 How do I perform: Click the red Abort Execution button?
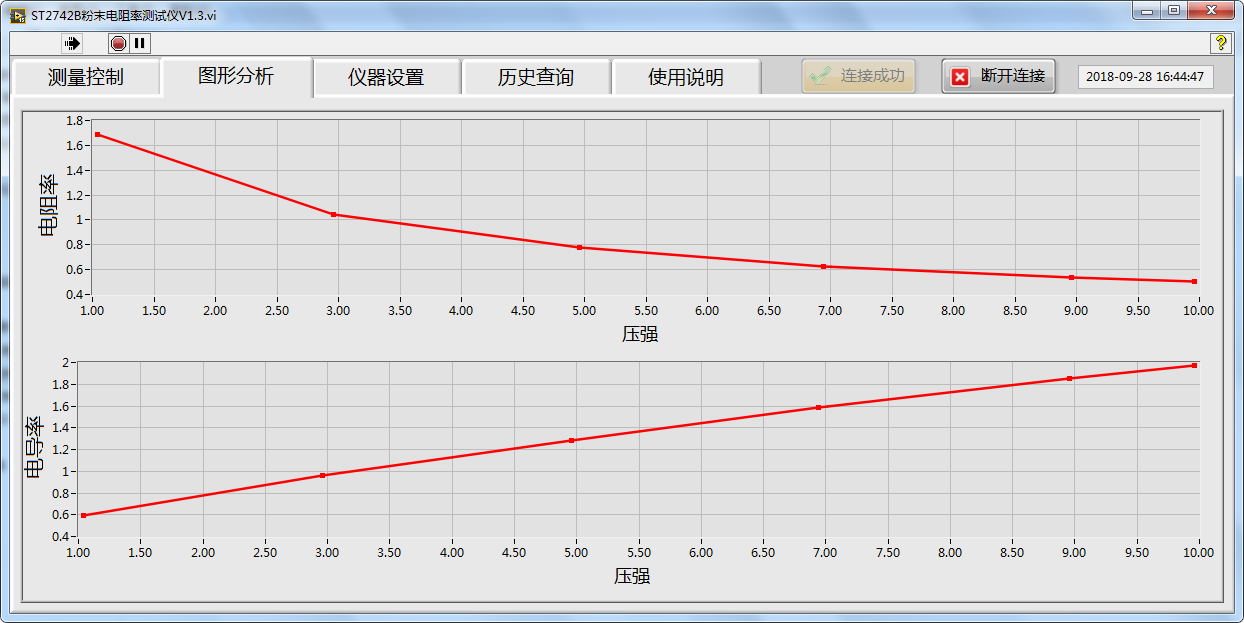119,43
